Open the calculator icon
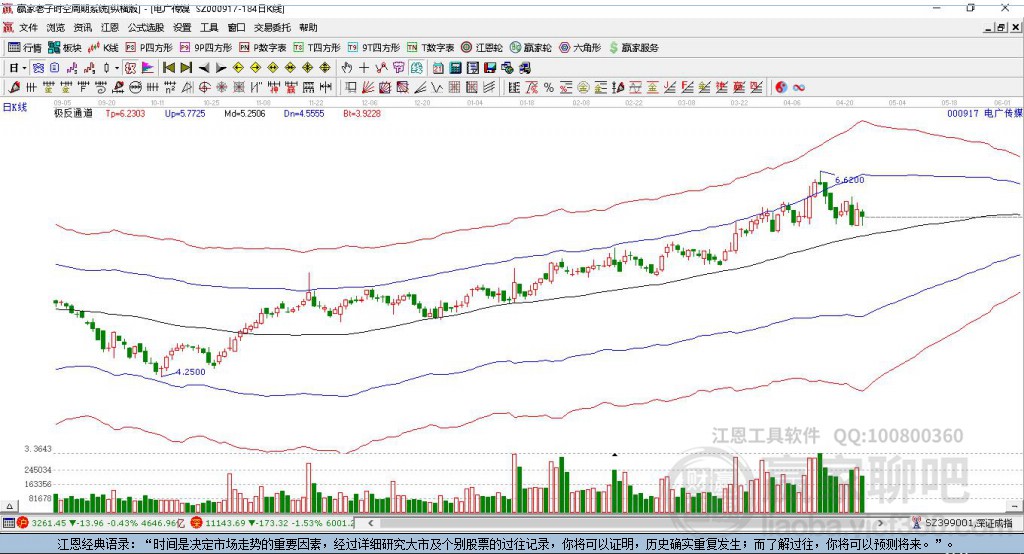This screenshot has height=554, width=1024. click(x=455, y=68)
